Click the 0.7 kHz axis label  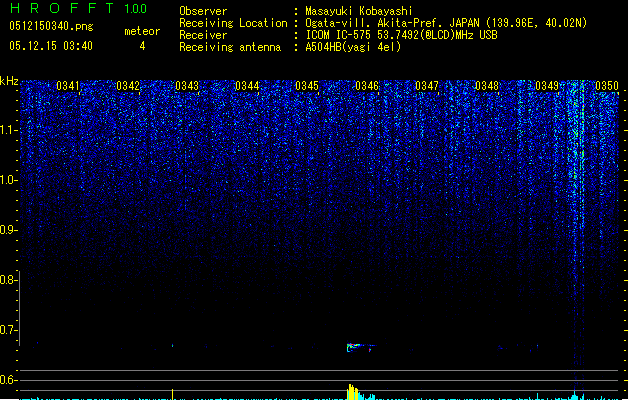[x=8, y=330]
